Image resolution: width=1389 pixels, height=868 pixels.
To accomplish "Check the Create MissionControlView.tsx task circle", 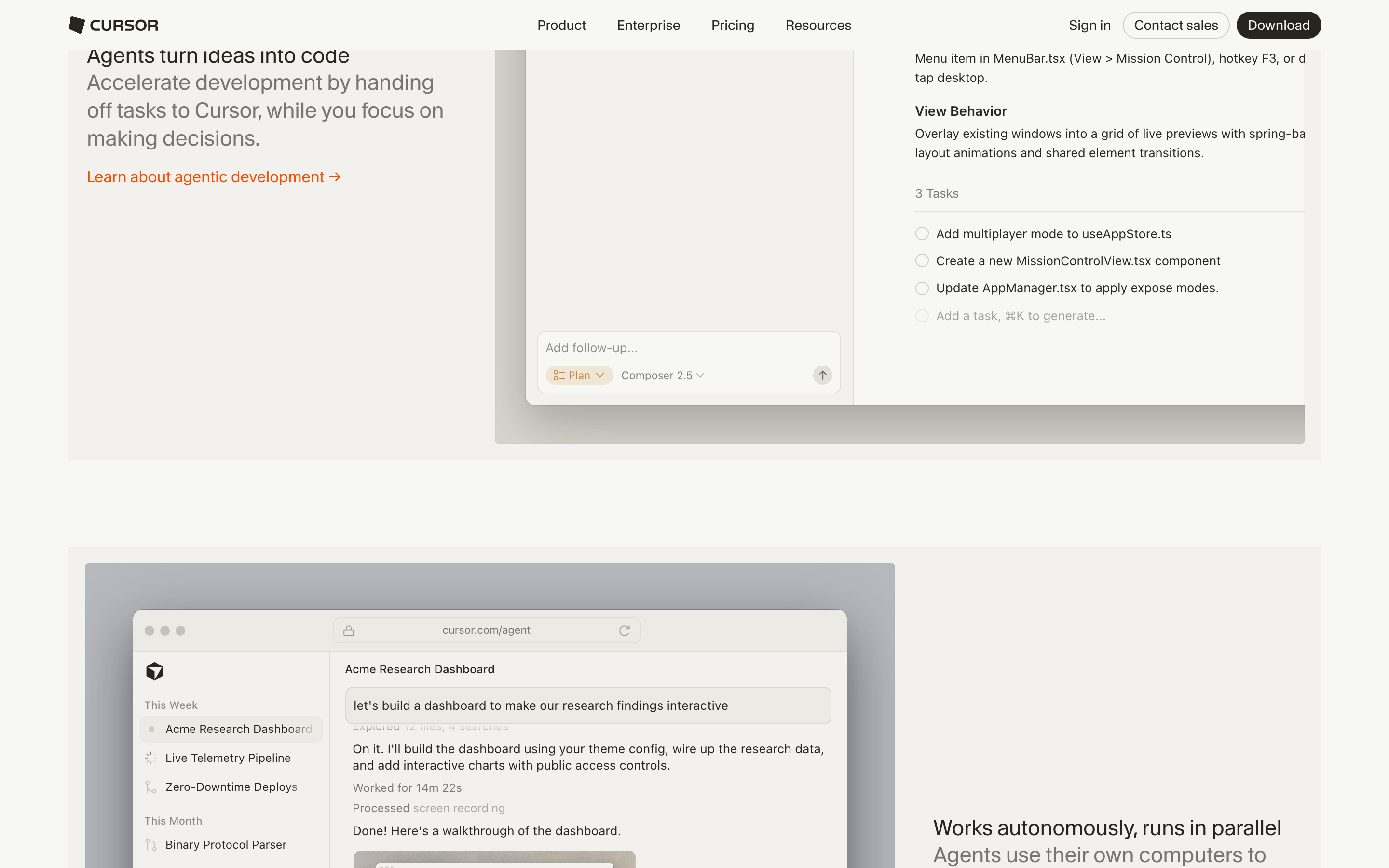I will (922, 260).
